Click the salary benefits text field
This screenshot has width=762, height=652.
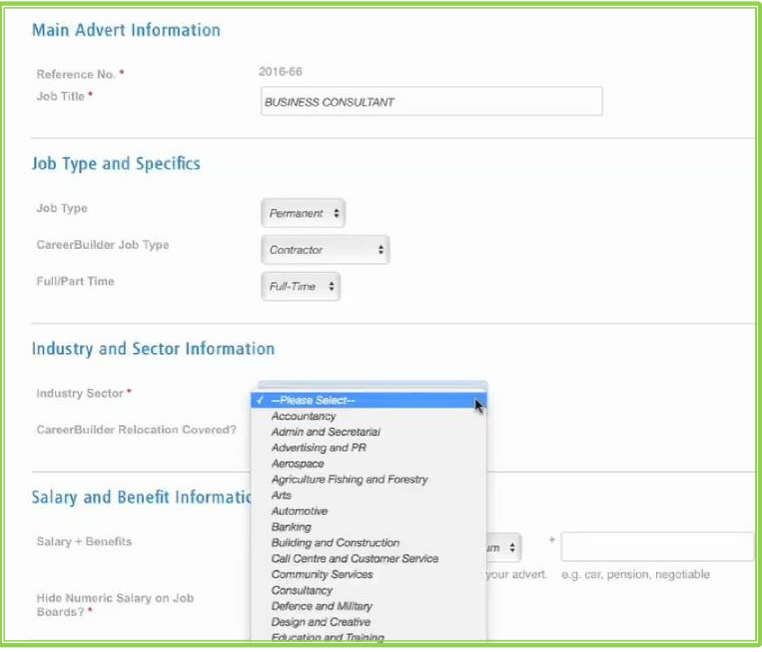tap(656, 547)
